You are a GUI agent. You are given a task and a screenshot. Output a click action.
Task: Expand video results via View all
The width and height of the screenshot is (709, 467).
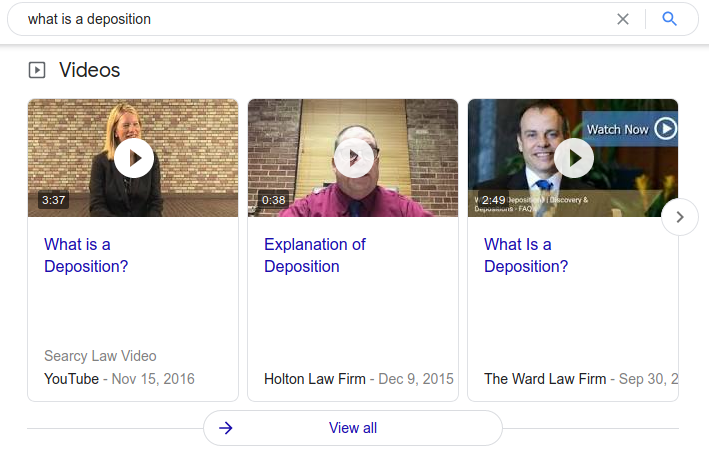click(353, 428)
